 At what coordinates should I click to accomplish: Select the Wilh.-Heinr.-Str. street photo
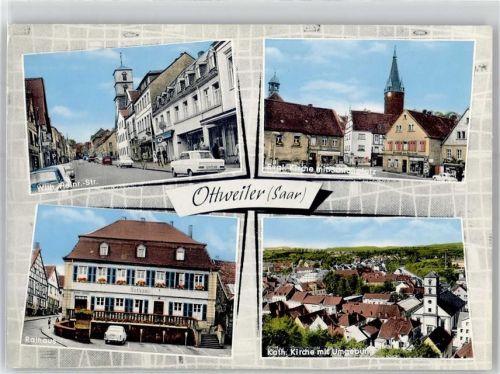pos(133,117)
